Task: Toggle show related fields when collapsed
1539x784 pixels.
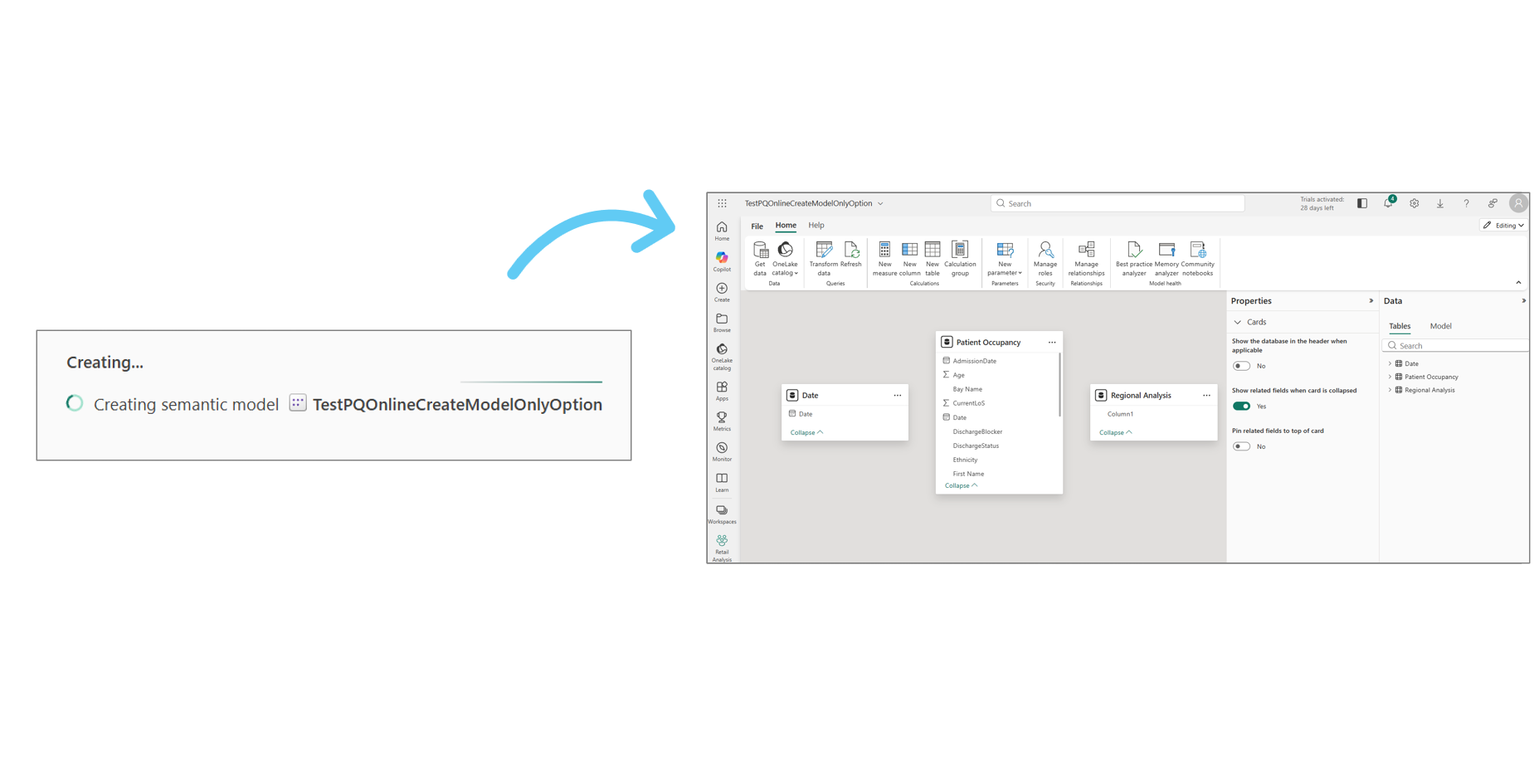Action: [x=1241, y=407]
